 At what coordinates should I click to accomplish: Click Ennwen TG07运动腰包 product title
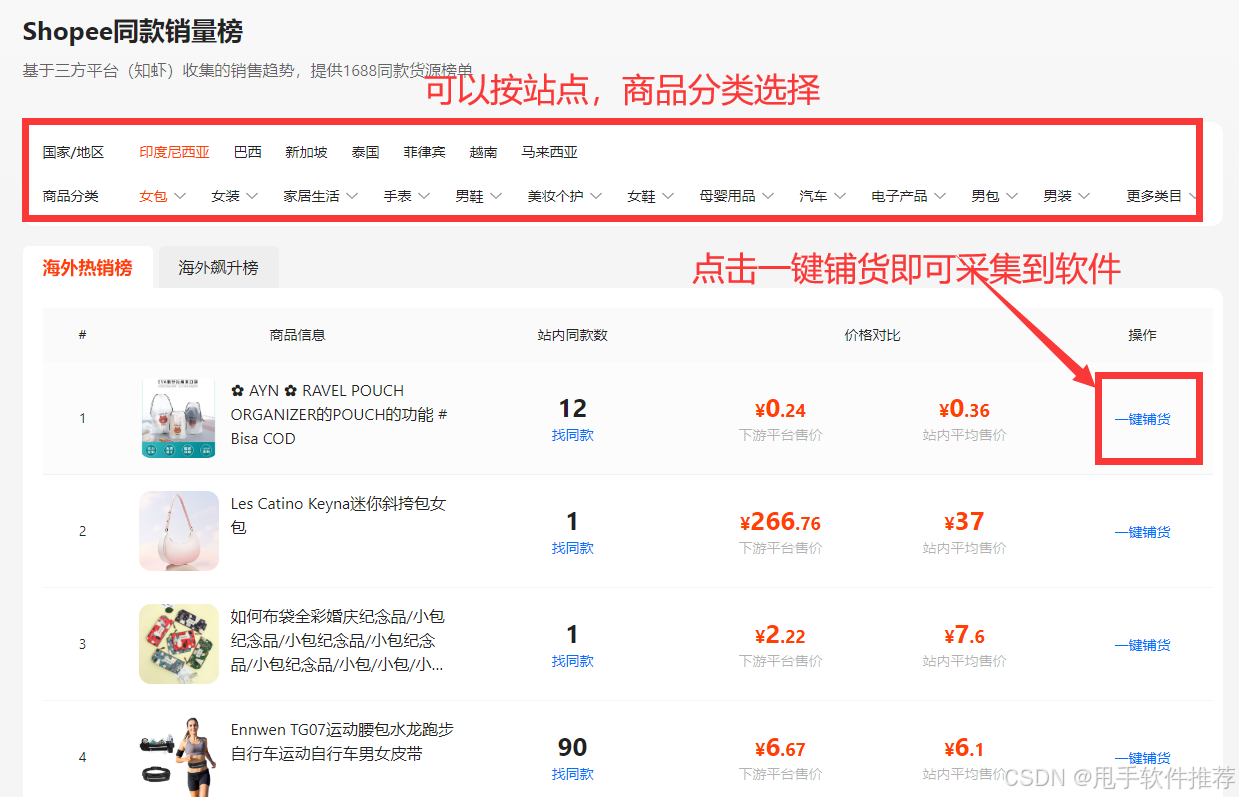pyautogui.click(x=342, y=741)
